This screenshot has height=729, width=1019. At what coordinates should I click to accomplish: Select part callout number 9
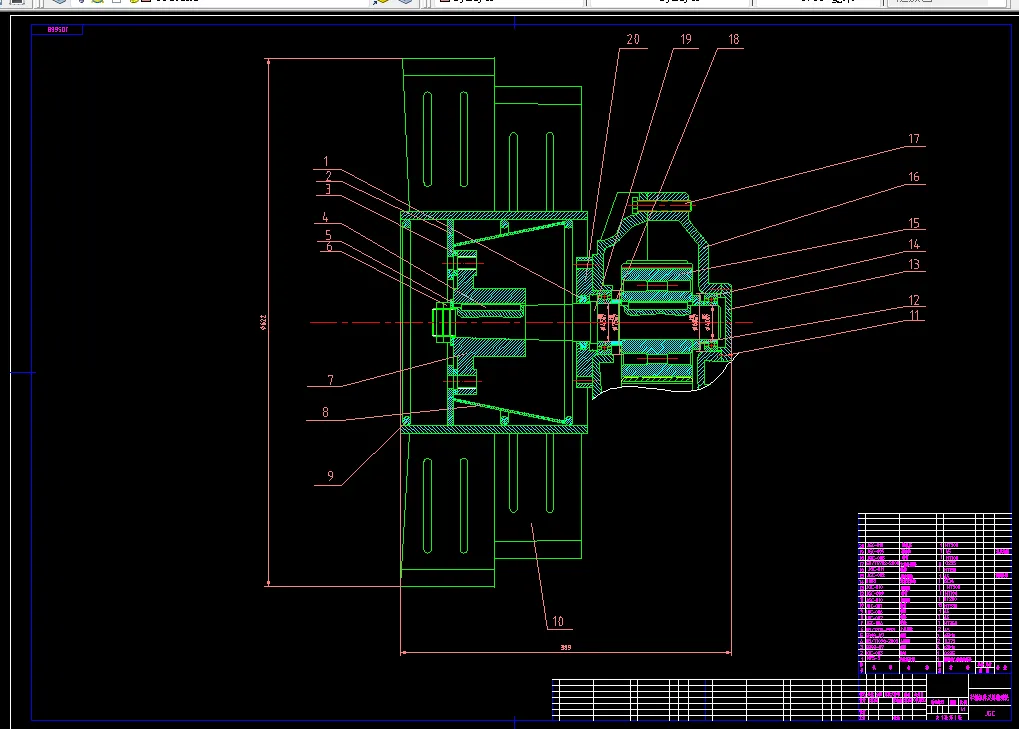pyautogui.click(x=330, y=476)
